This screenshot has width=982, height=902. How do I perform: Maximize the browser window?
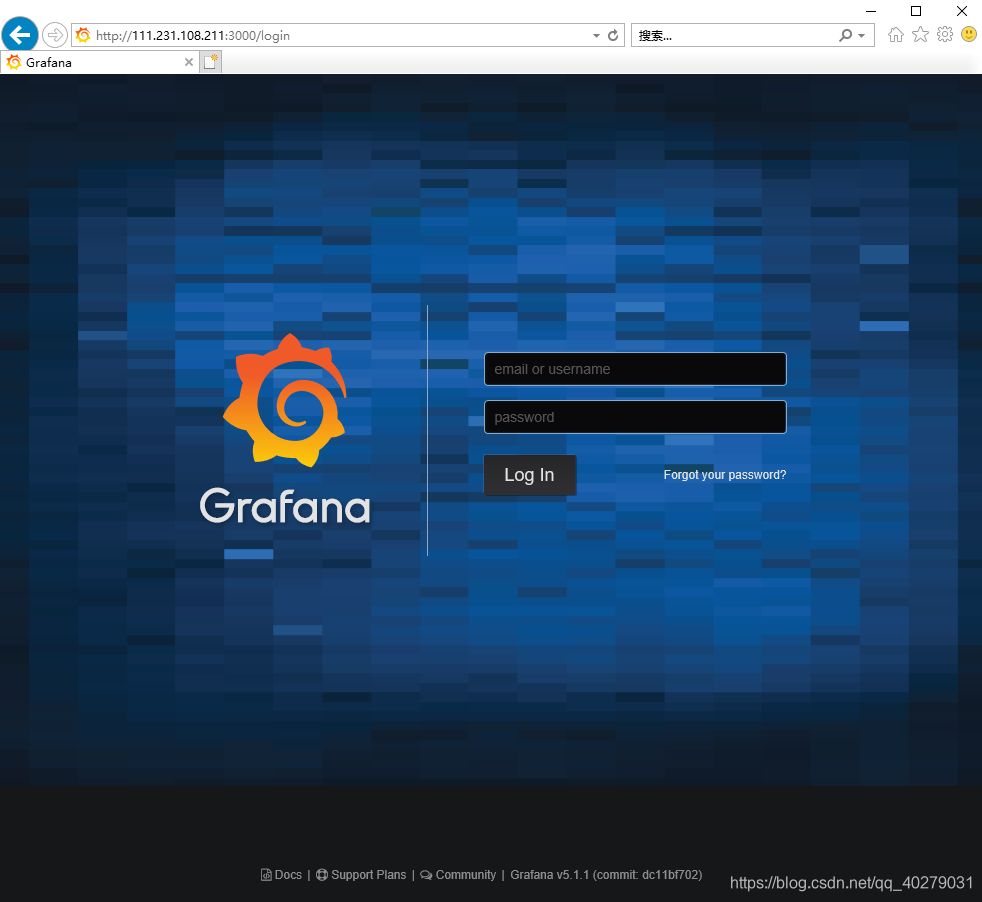(x=916, y=11)
